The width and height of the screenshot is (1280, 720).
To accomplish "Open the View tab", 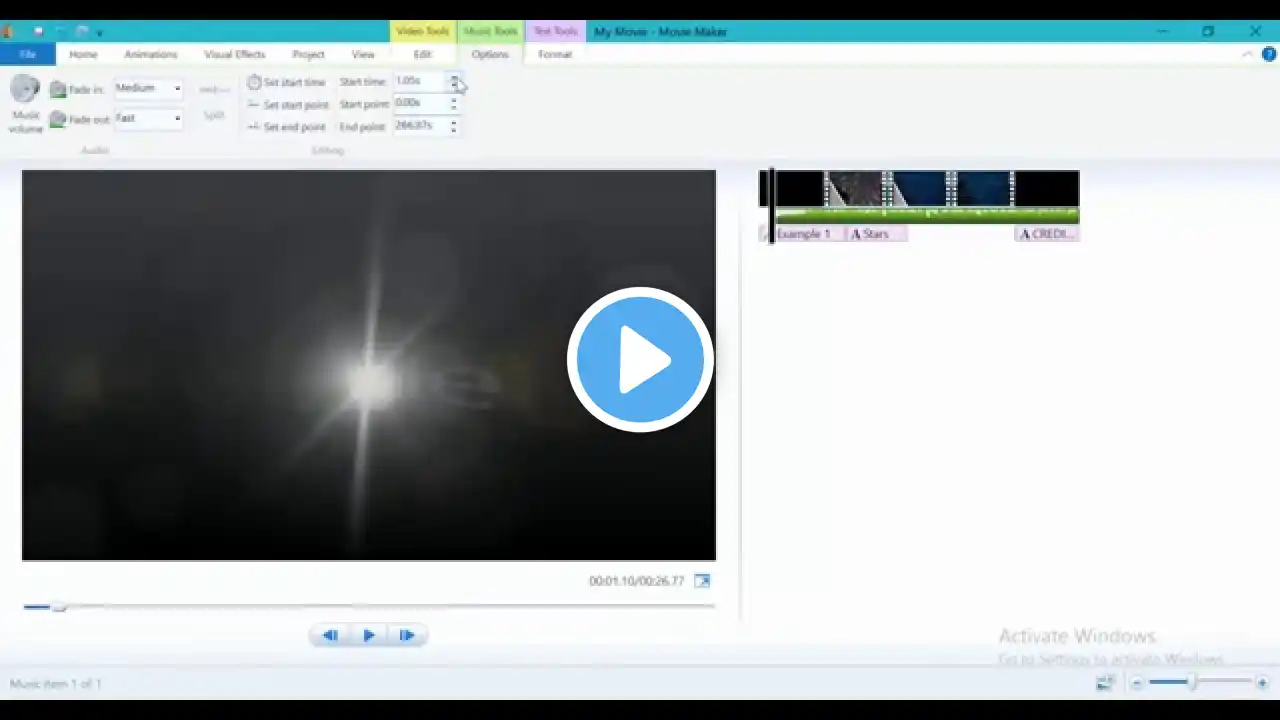I will (363, 54).
